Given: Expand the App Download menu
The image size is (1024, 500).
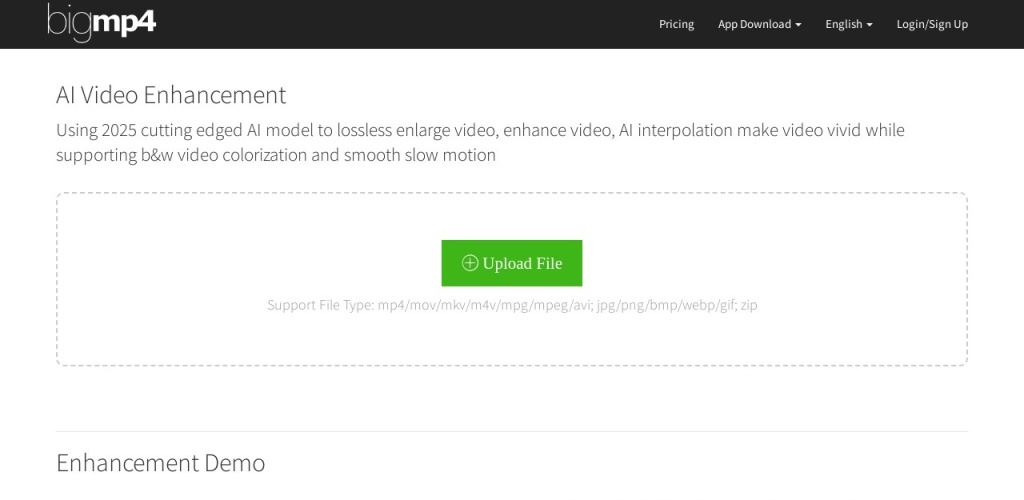Looking at the screenshot, I should tap(758, 24).
